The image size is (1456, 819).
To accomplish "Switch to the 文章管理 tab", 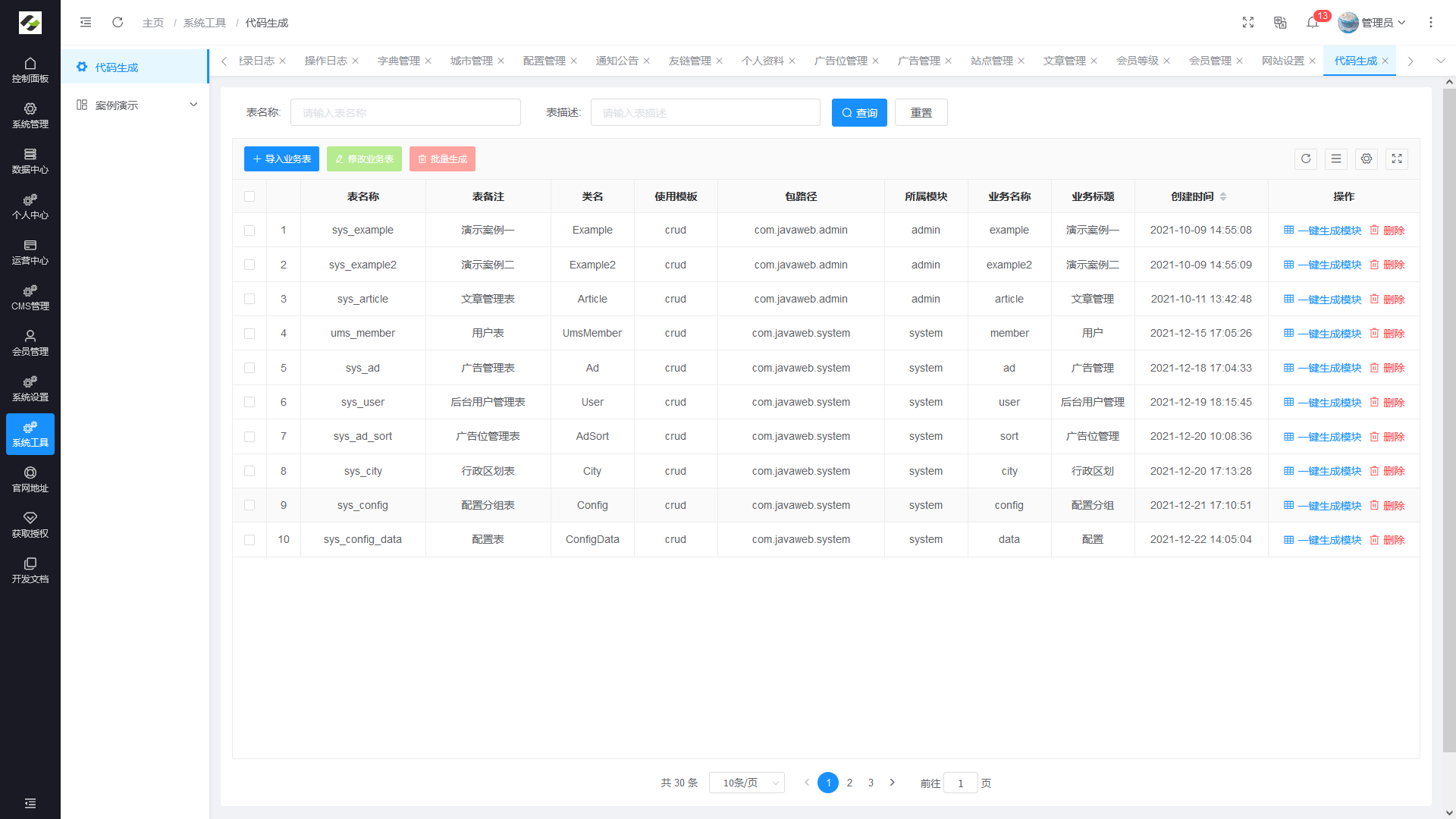I will tap(1064, 61).
